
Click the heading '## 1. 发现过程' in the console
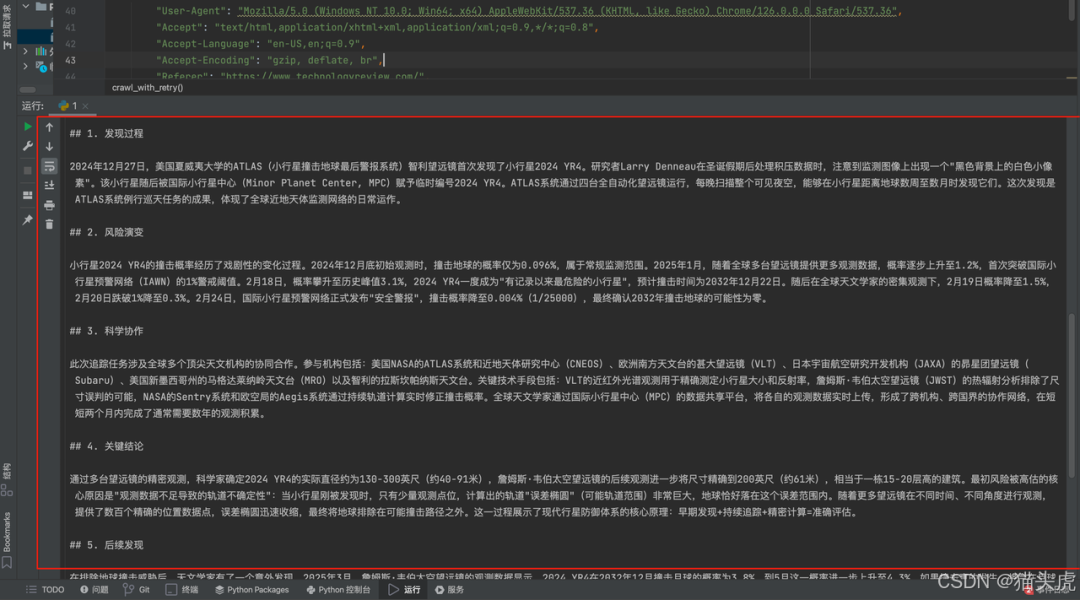click(x=106, y=134)
